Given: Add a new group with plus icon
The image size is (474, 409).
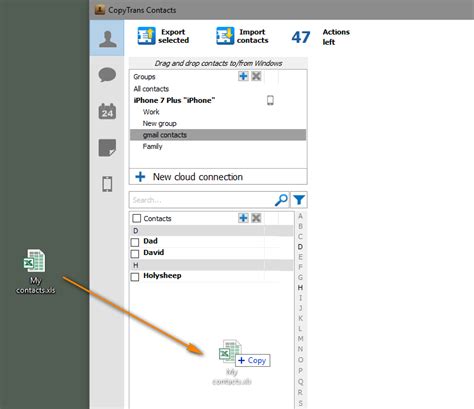Looking at the screenshot, I should coord(243,76).
